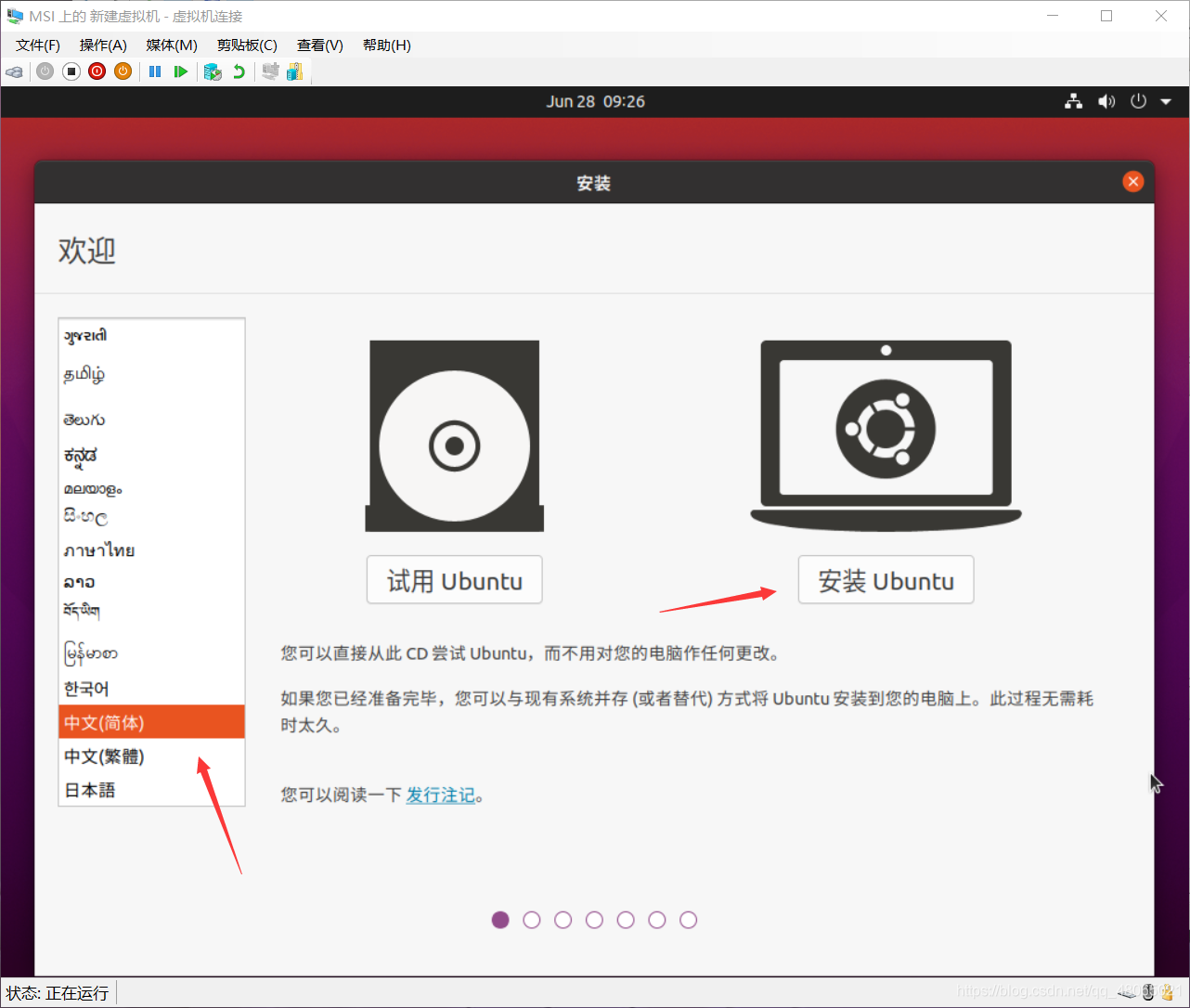Select తెలుగు in the language list
This screenshot has height=1008, width=1190.
tap(151, 420)
